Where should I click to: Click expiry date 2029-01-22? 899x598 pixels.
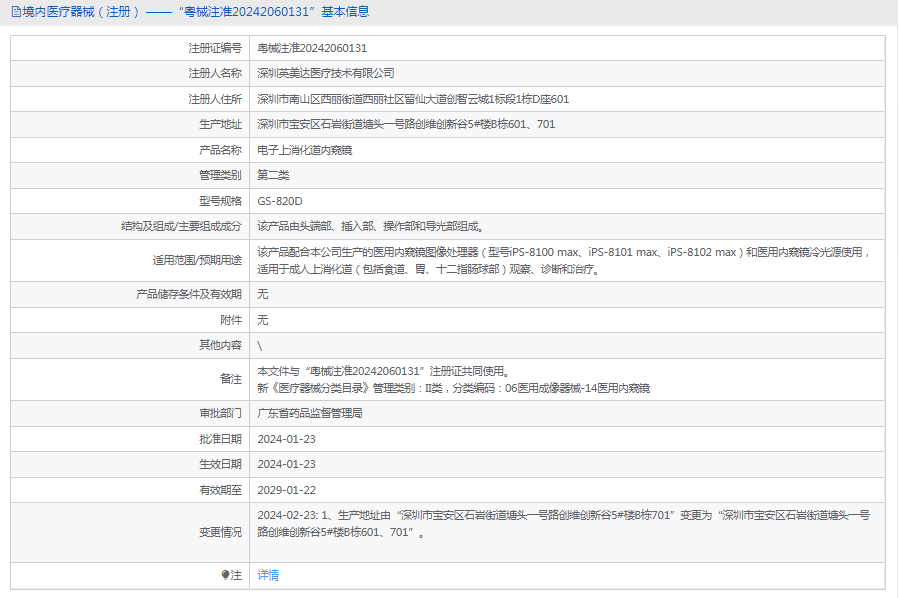click(286, 490)
